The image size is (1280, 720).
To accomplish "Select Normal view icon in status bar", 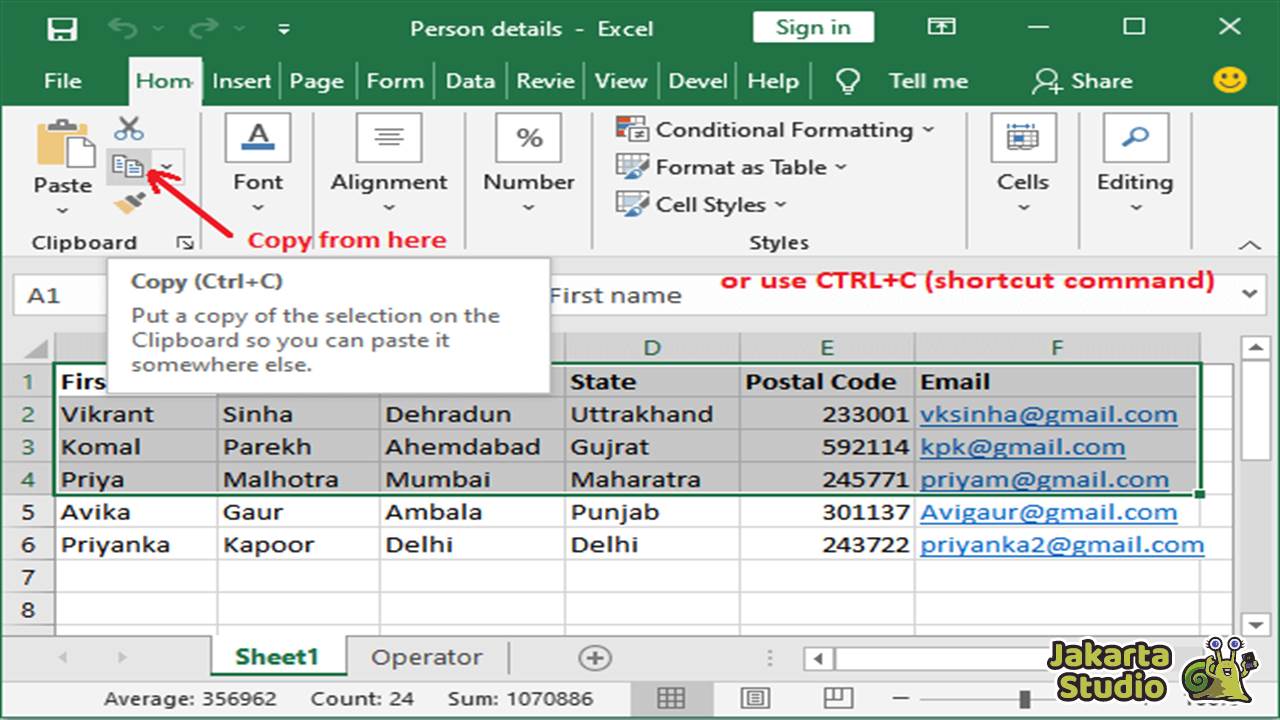I will coord(672,699).
